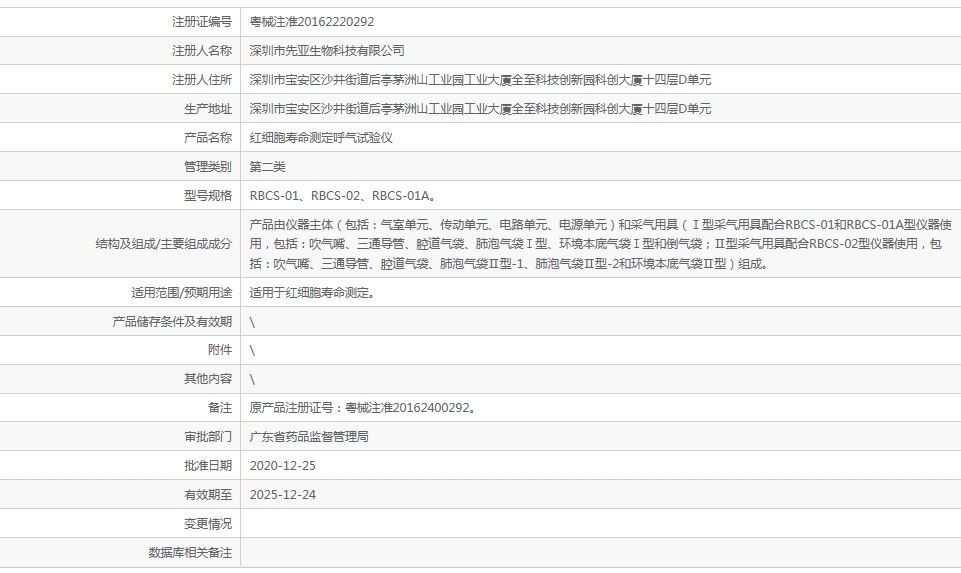Click the 管理类别 label
The image size is (961, 573).
click(x=208, y=167)
